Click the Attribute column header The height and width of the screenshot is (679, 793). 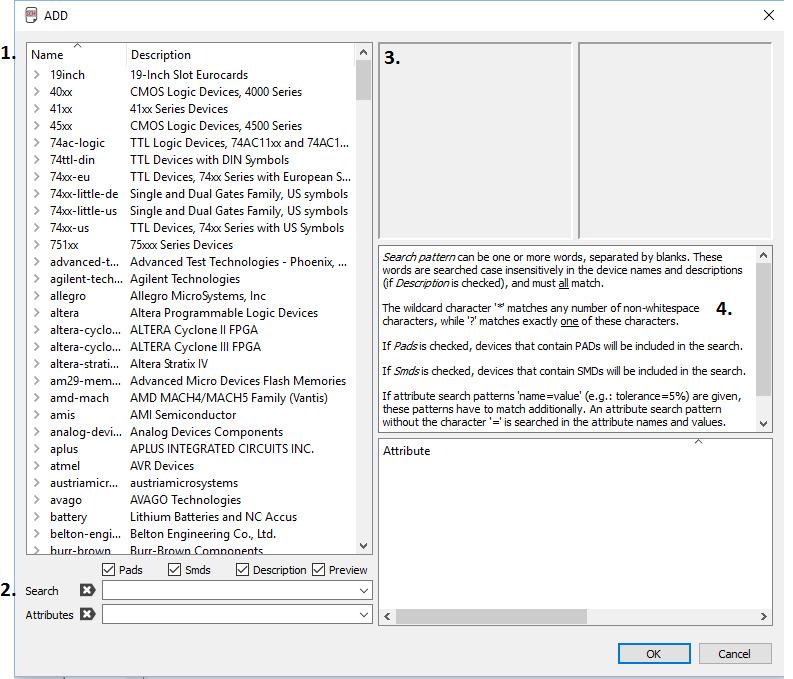(575, 450)
